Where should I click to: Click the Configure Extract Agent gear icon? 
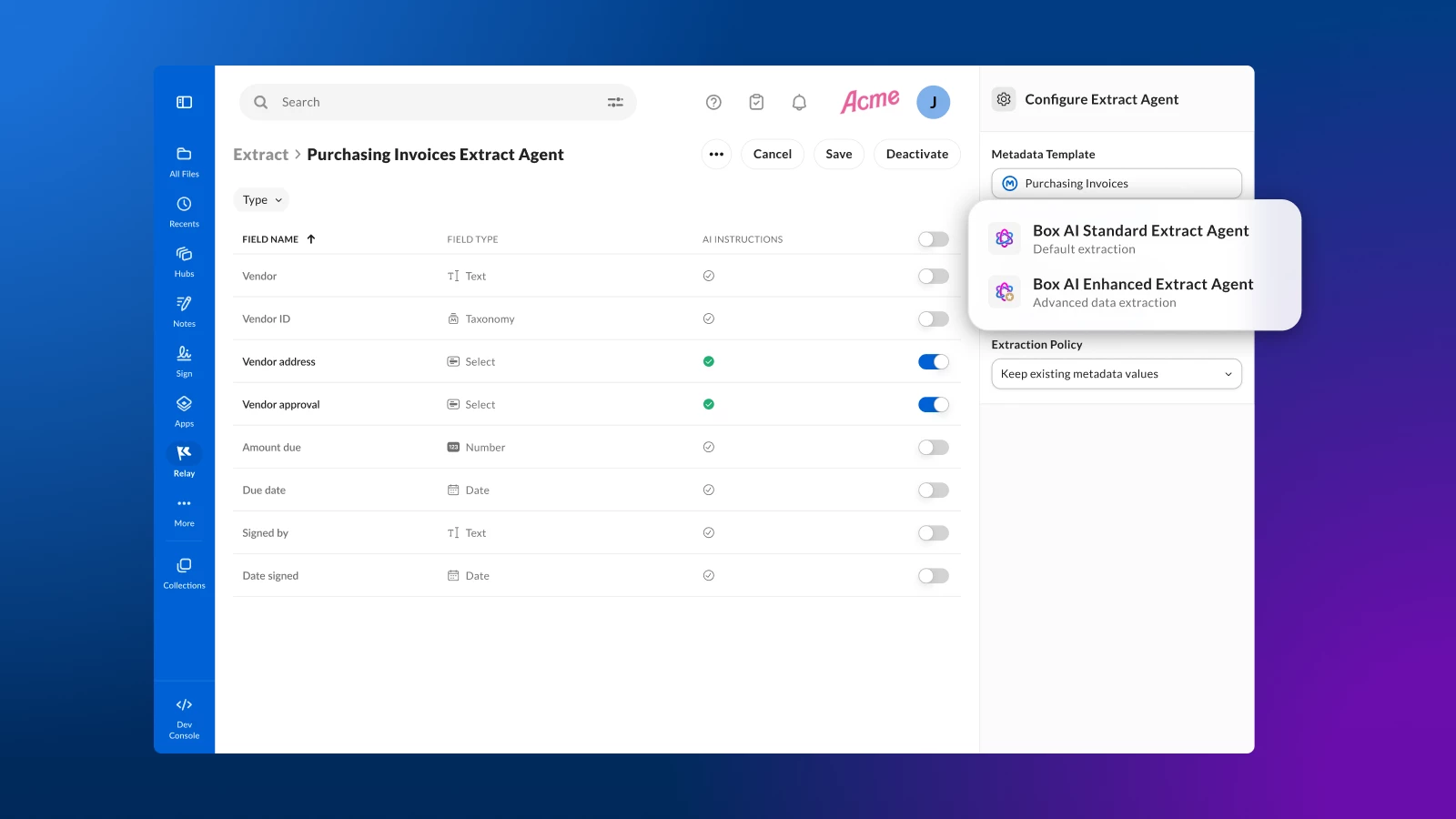coord(1004,99)
